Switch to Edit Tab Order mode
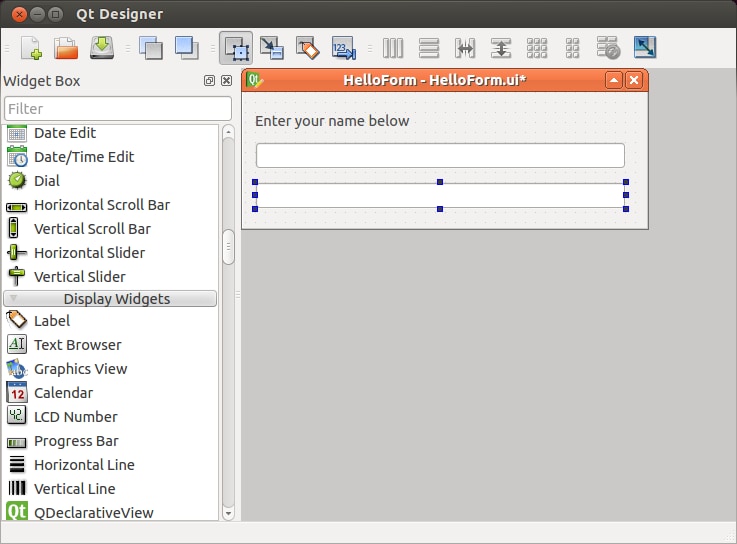Screen dimensions: 737x544 click(x=344, y=48)
